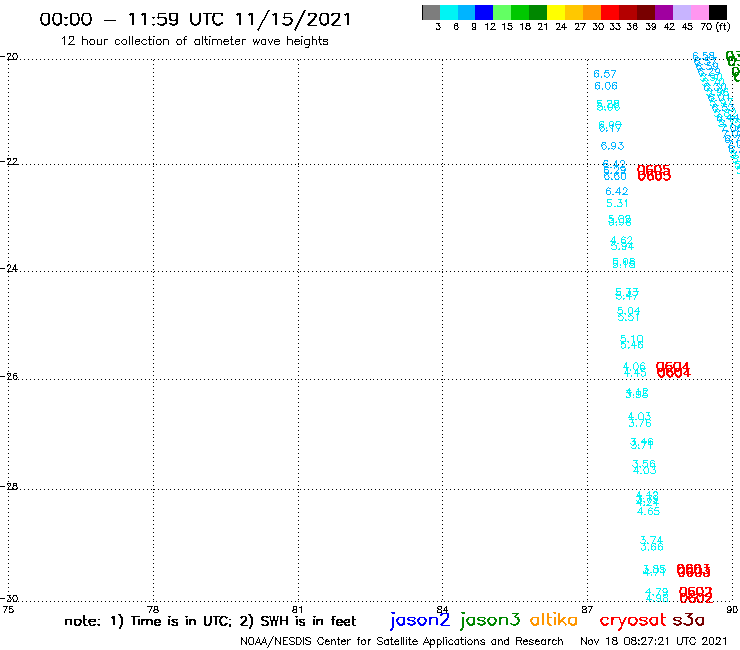The width and height of the screenshot is (740, 650).
Task: Click the longitude axis label '75'
Action: point(8,609)
